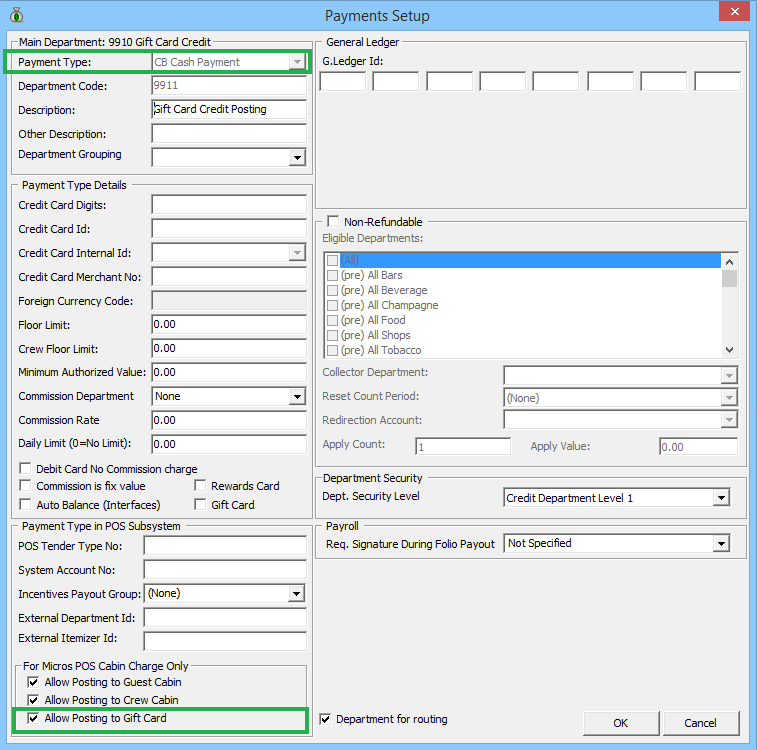758x750 pixels.
Task: Click the POS Tender Type No field
Action: tap(225, 546)
